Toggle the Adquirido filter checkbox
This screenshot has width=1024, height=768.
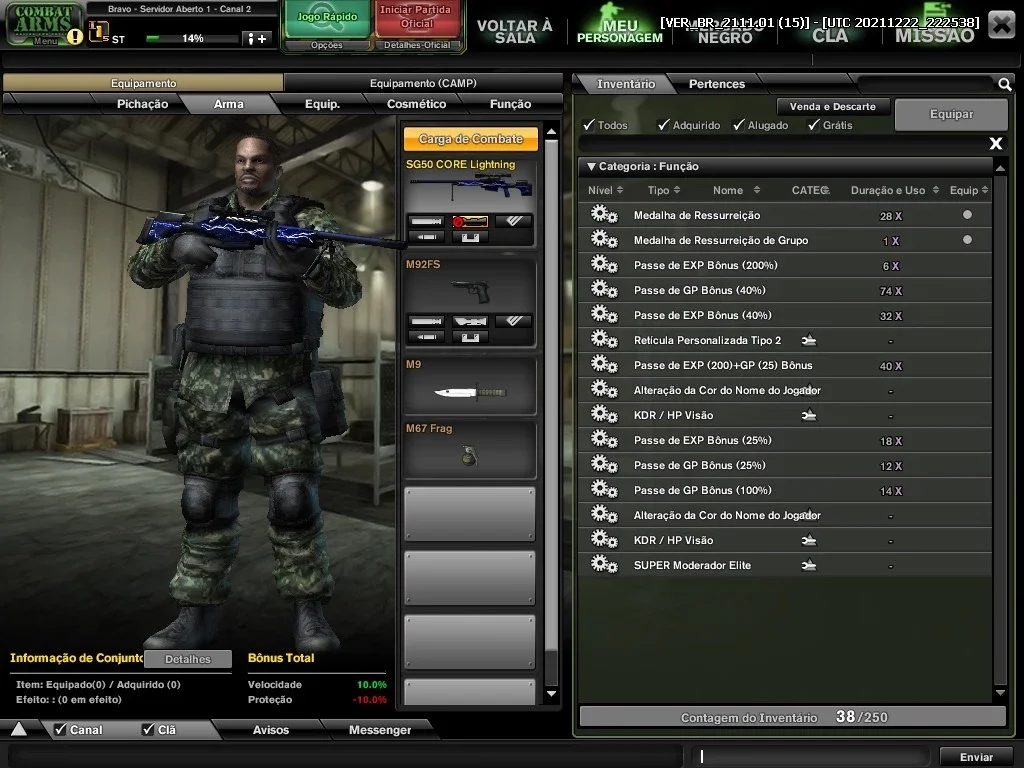(664, 125)
